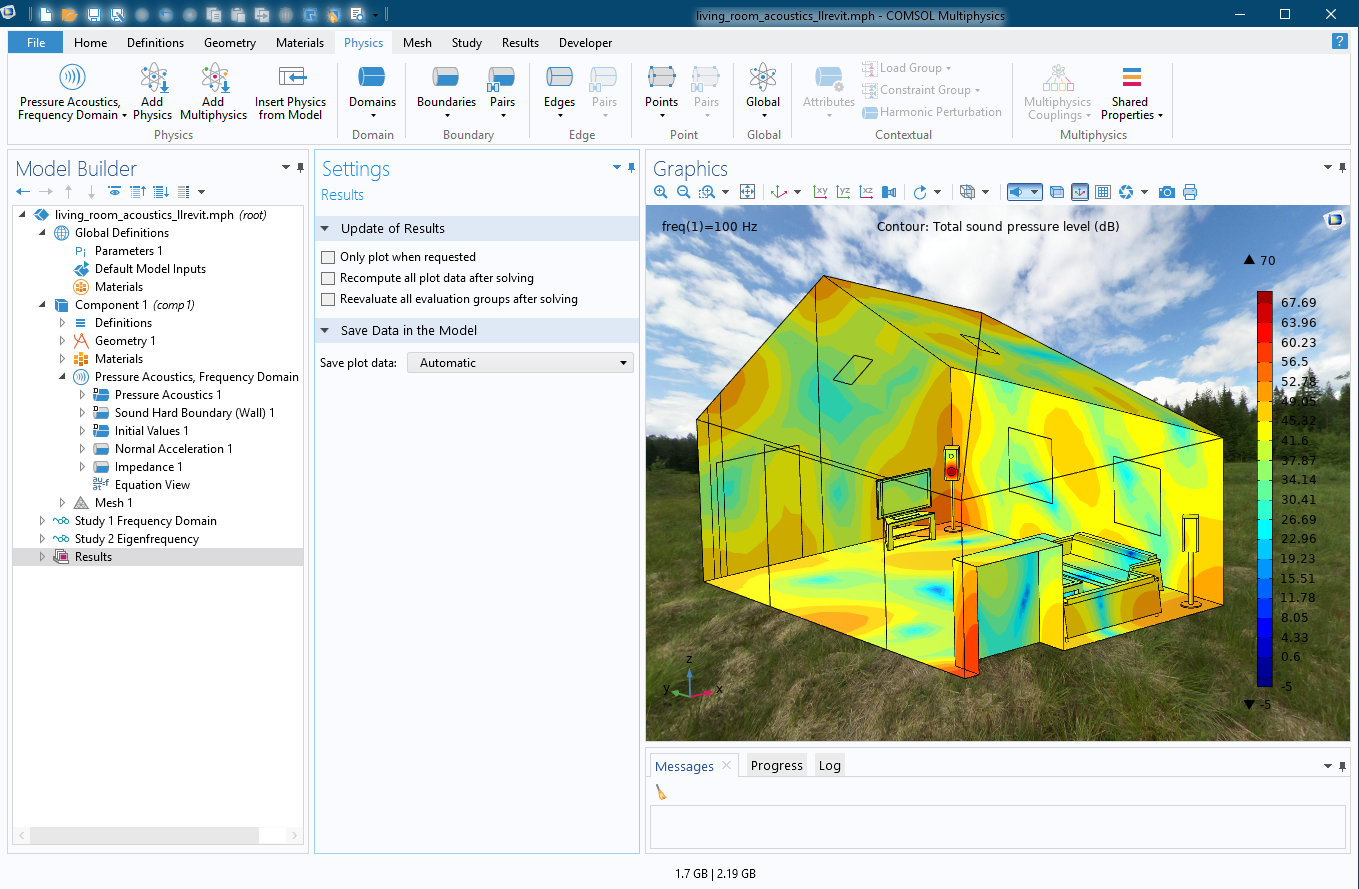Switch to the Results ribbon tab
1359x889 pixels.
pyautogui.click(x=520, y=43)
